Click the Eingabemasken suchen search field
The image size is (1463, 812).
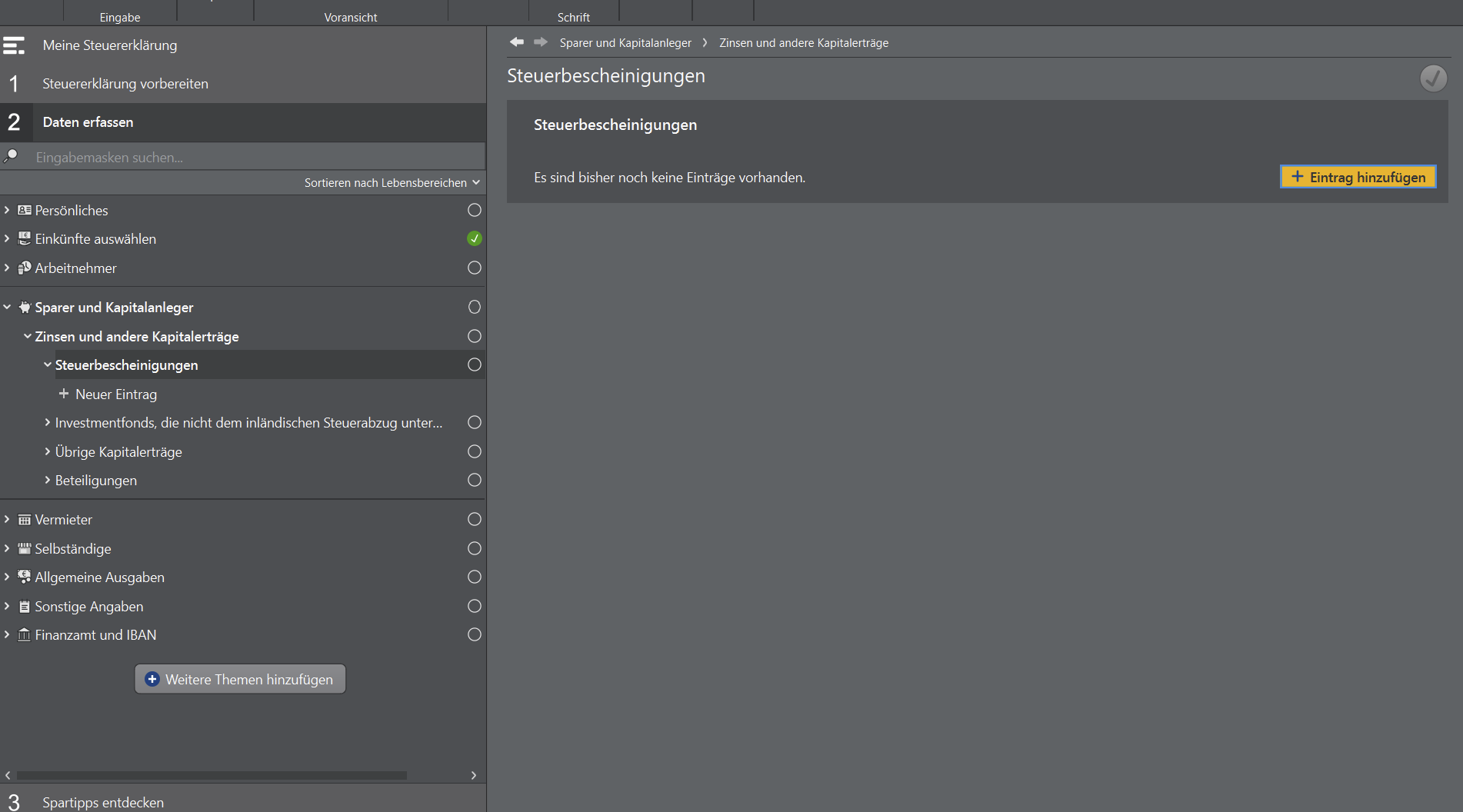[x=254, y=157]
